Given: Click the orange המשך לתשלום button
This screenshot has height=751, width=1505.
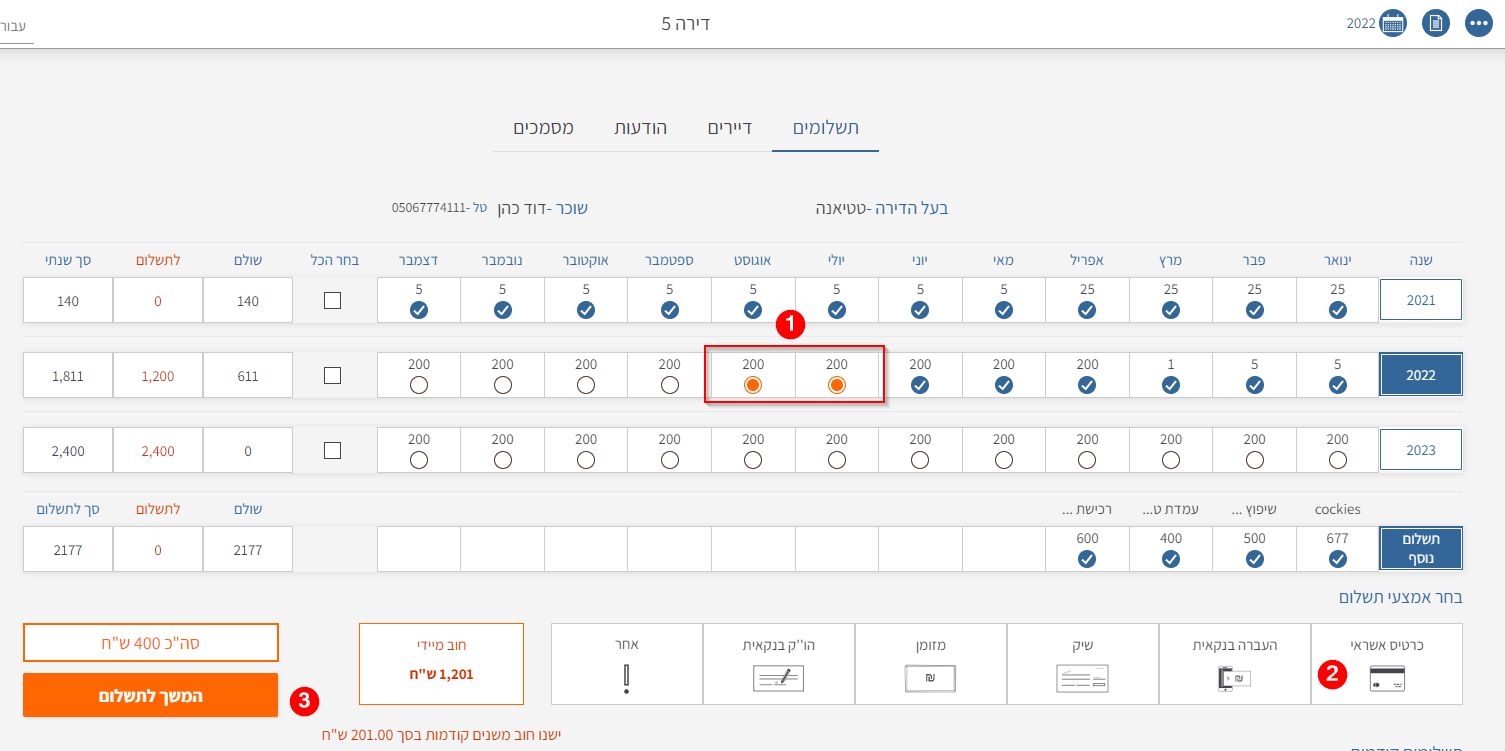Looking at the screenshot, I should [150, 695].
